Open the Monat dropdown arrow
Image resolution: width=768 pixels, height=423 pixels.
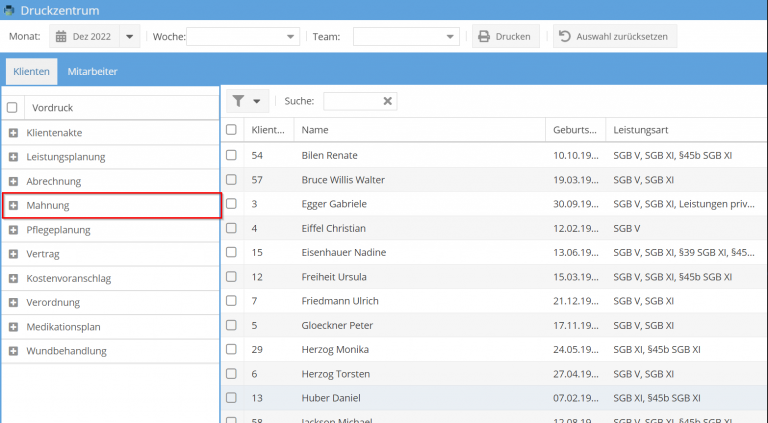130,37
